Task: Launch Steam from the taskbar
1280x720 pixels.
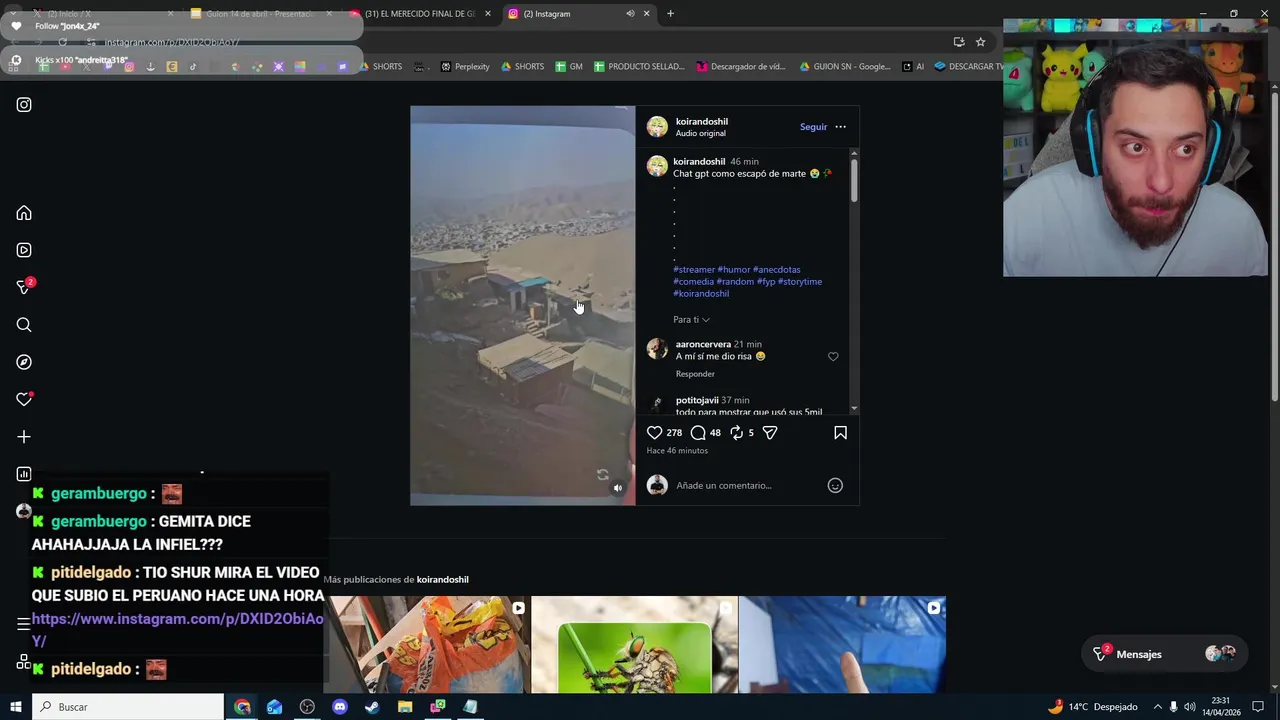Action: coord(372,707)
